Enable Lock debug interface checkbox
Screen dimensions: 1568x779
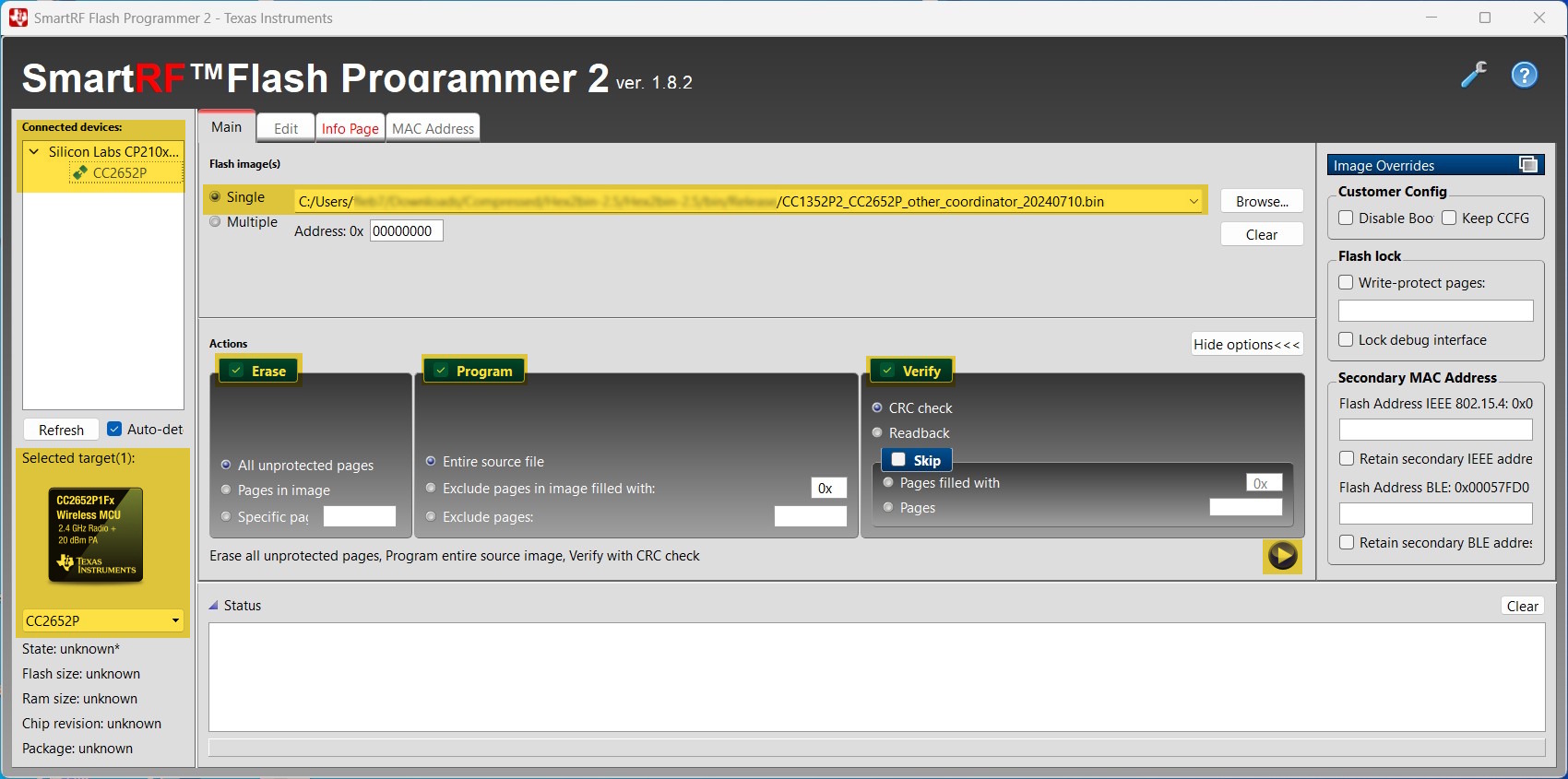[x=1346, y=339]
